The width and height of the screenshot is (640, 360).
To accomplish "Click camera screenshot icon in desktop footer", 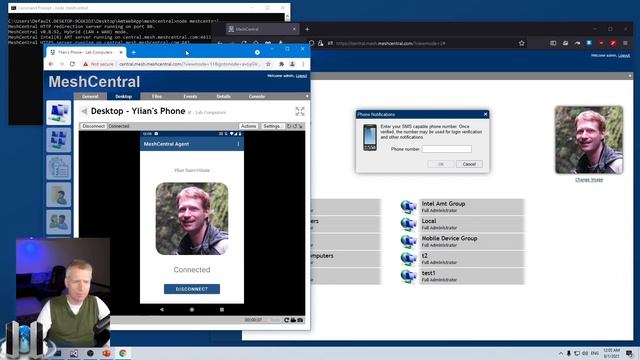I will pos(300,320).
